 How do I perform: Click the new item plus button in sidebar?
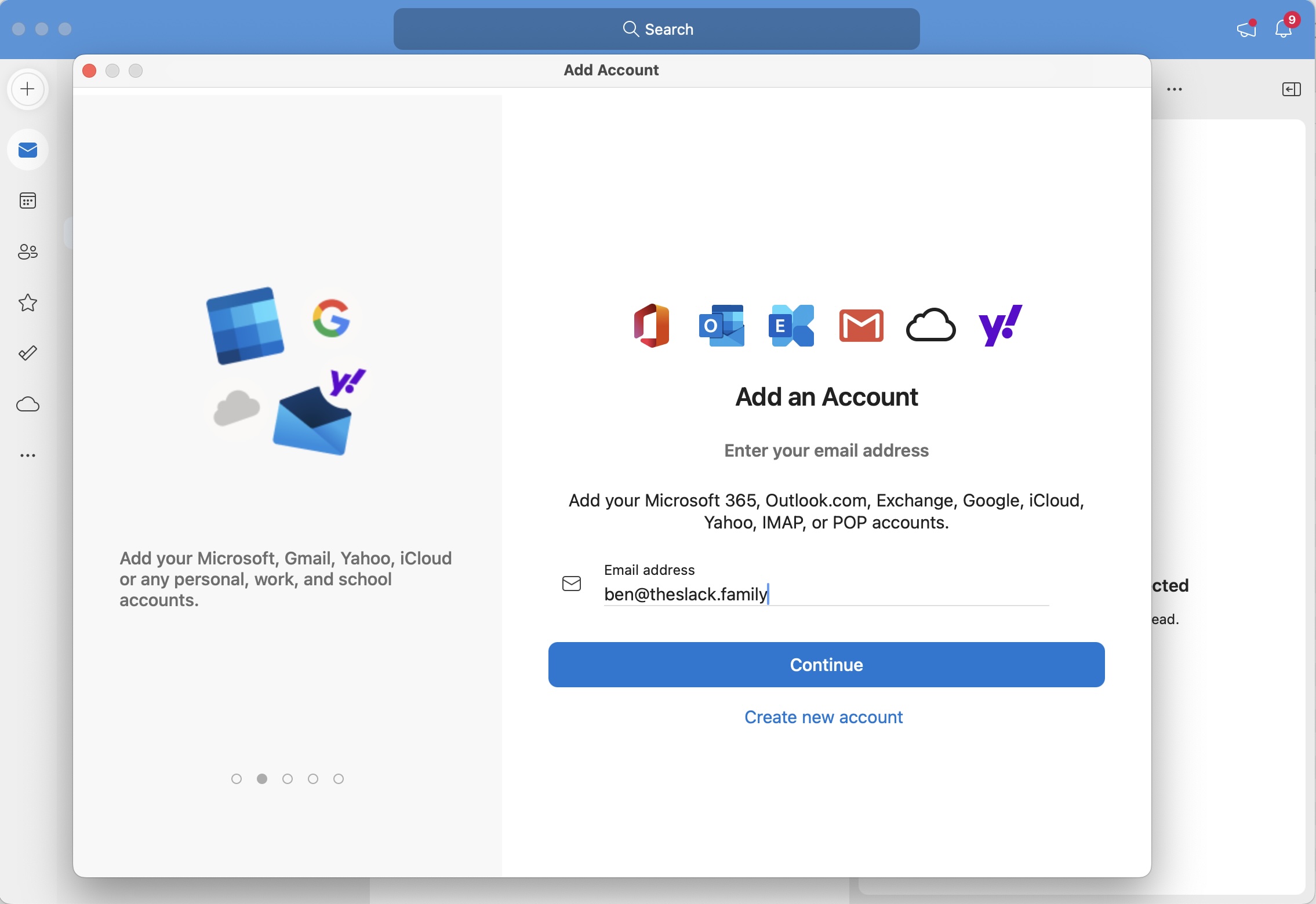pyautogui.click(x=27, y=89)
